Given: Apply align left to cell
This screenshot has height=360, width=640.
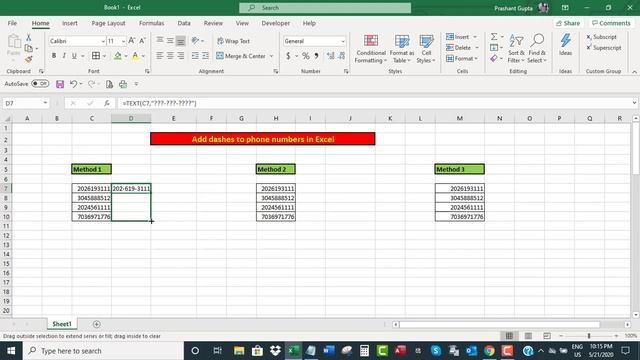Looking at the screenshot, I should (160, 56).
